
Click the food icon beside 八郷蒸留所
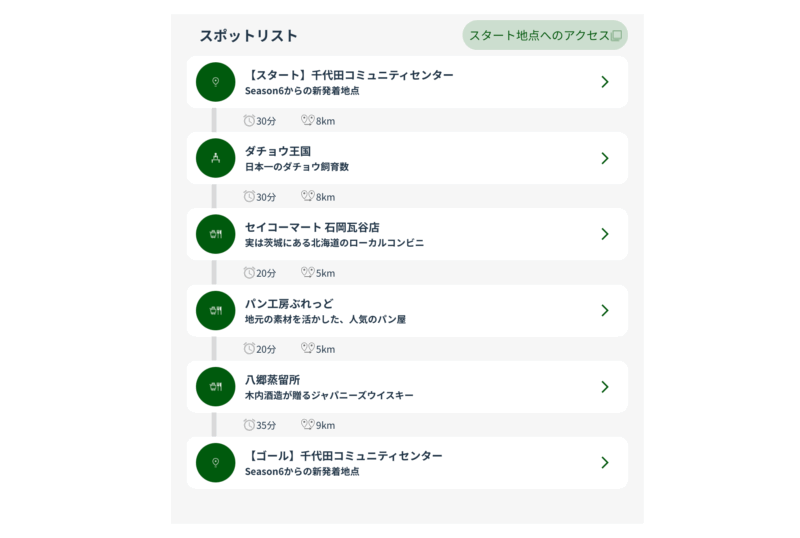pyautogui.click(x=215, y=386)
